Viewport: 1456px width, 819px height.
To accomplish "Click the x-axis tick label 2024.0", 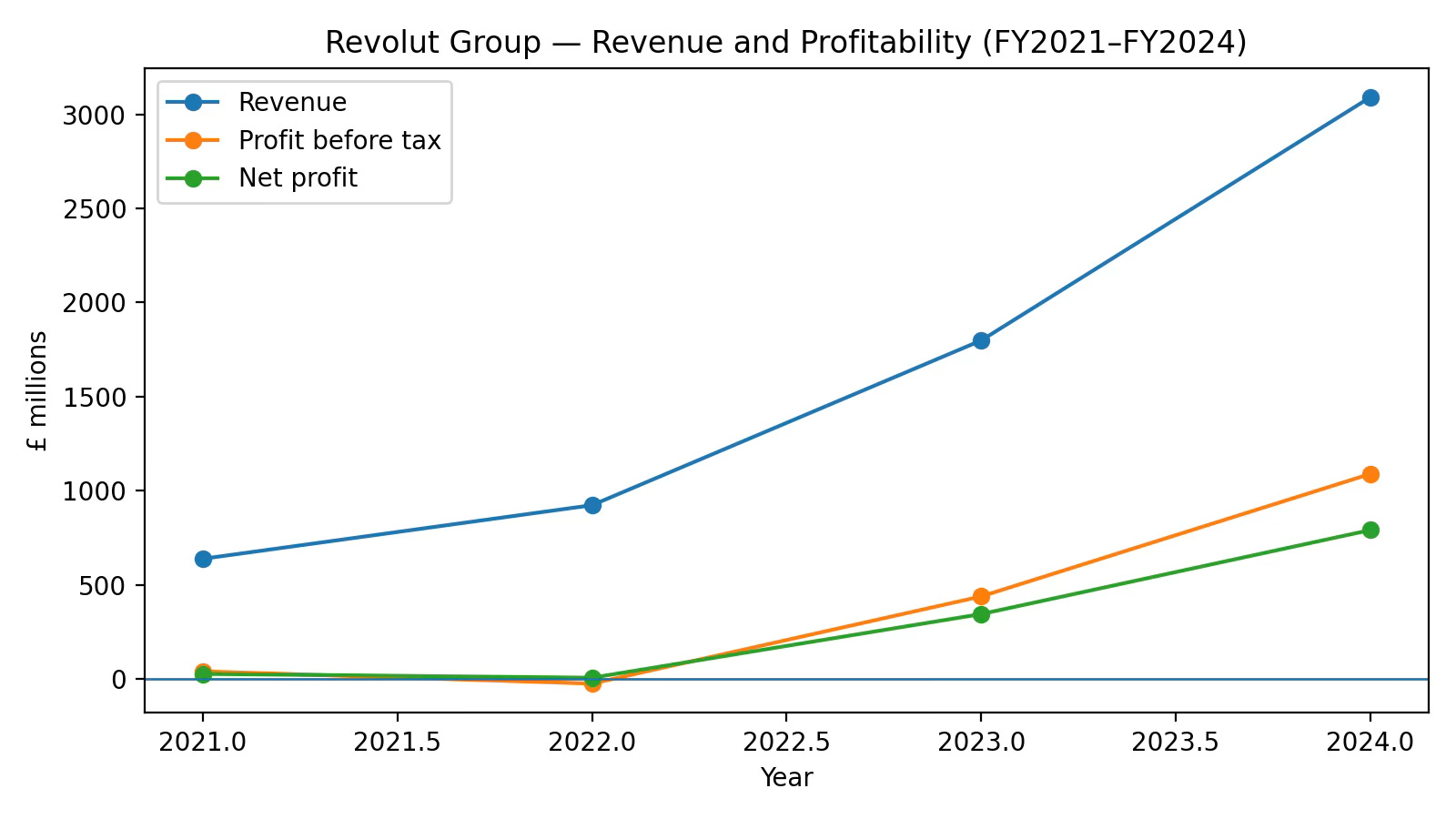I will pyautogui.click(x=1370, y=743).
